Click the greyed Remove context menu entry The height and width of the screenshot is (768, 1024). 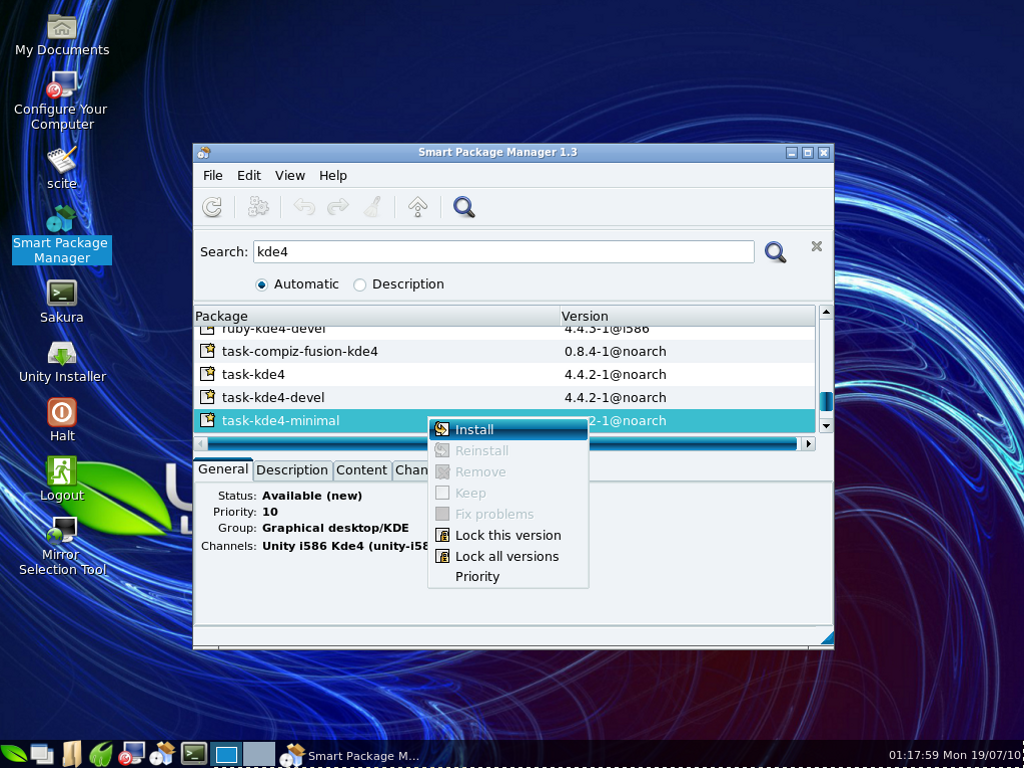(508, 472)
